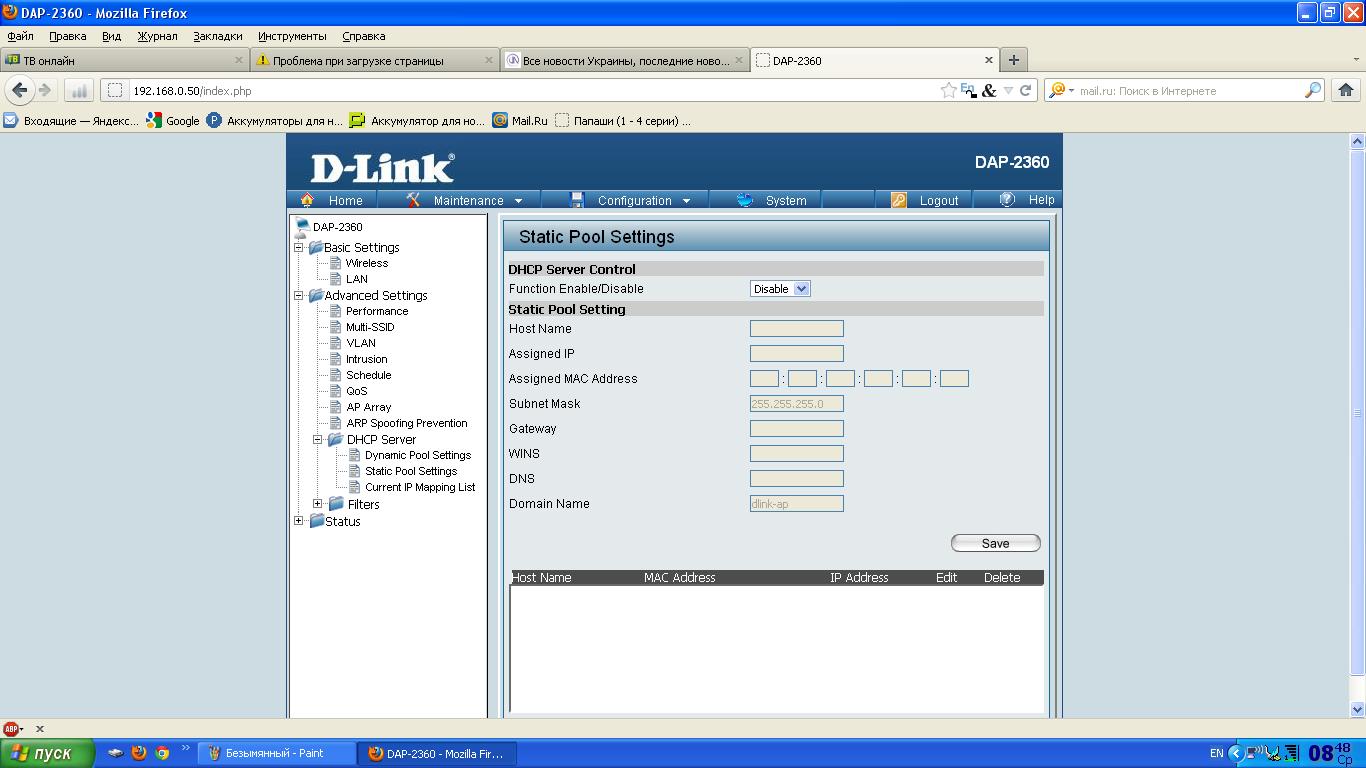Click the Logout key icon
The height and width of the screenshot is (768, 1366).
pyautogui.click(x=898, y=200)
